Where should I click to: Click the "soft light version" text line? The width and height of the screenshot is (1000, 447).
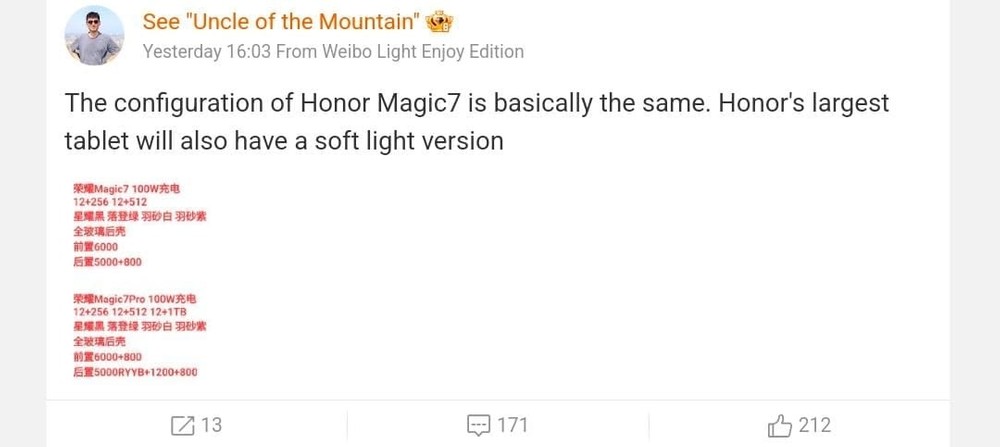pos(284,141)
